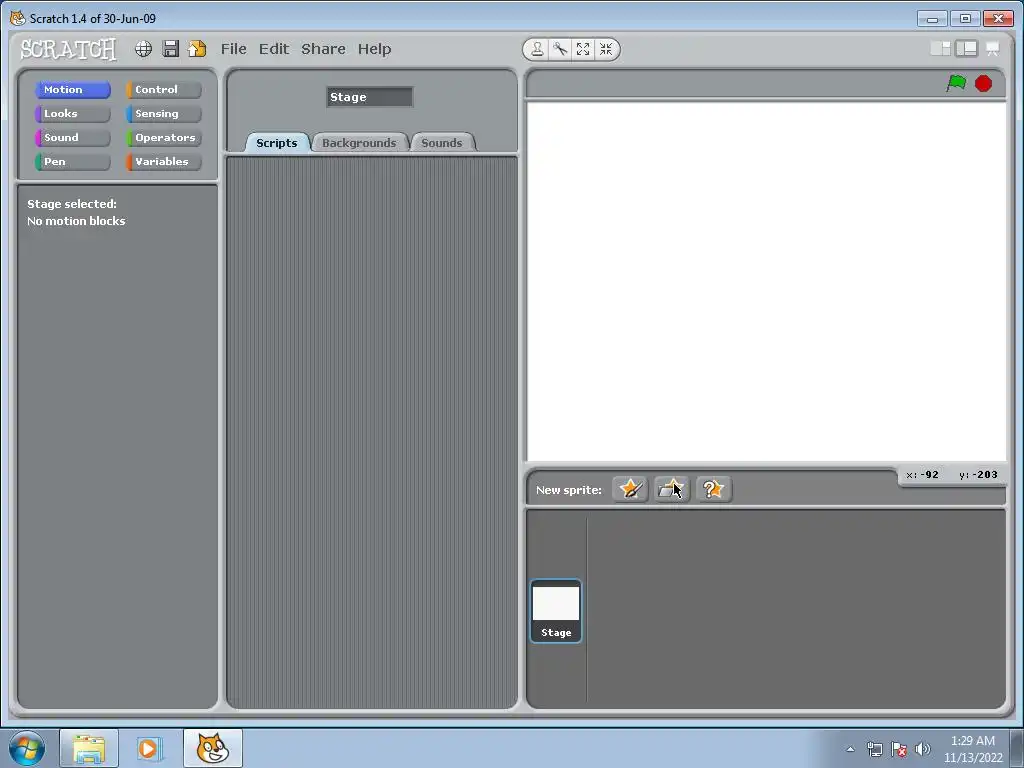Open the Operators blocks category
Viewport: 1024px width, 768px height.
point(164,138)
